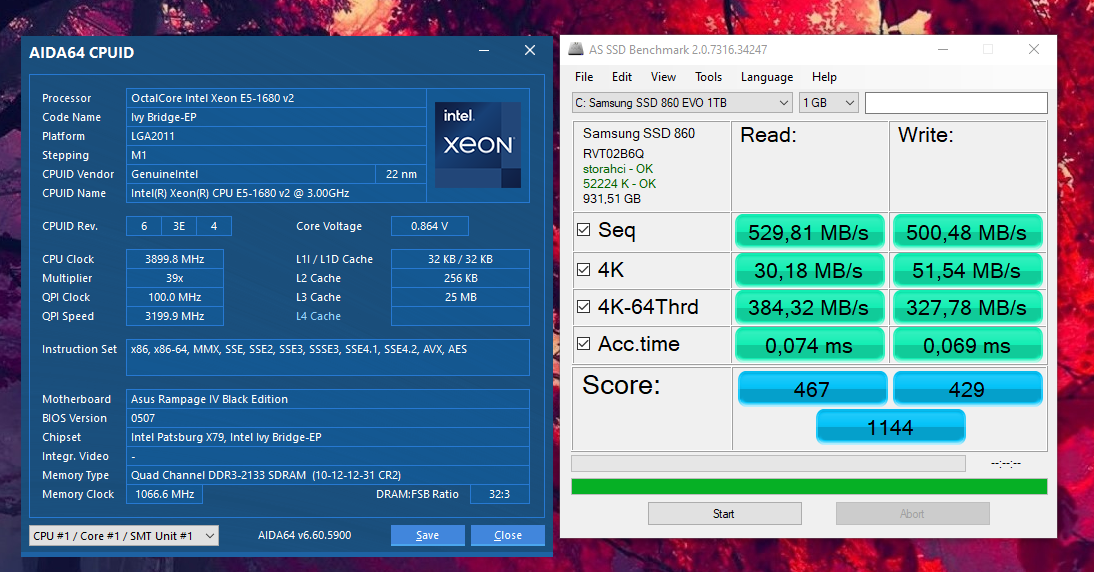Click the Start benchmark button
Viewport: 1094px width, 572px height.
tap(724, 513)
